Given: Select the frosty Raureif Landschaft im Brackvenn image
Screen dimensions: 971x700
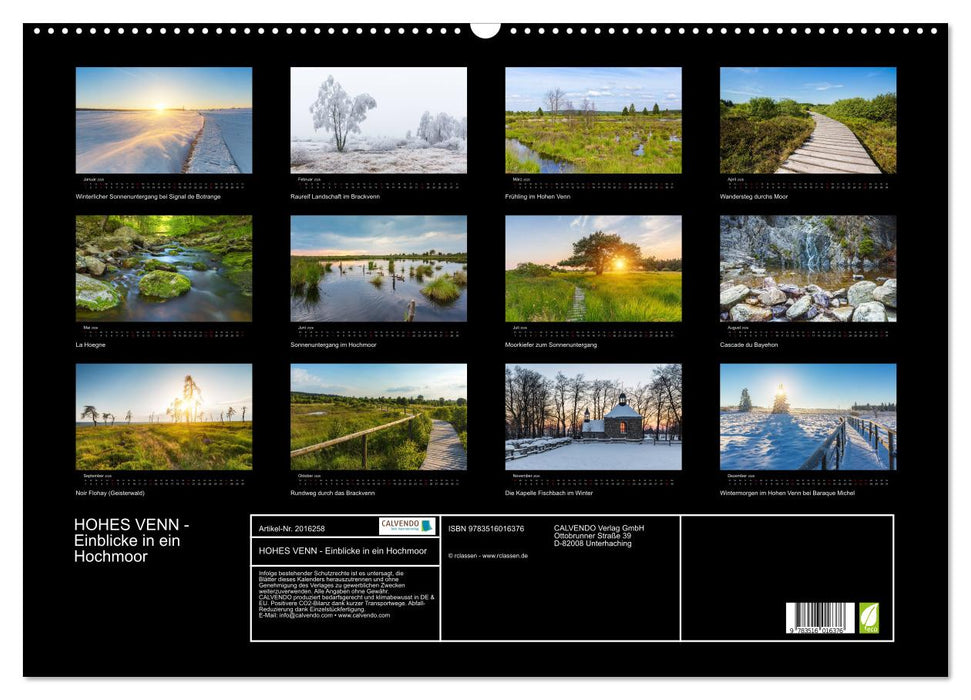Looking at the screenshot, I should click(378, 120).
